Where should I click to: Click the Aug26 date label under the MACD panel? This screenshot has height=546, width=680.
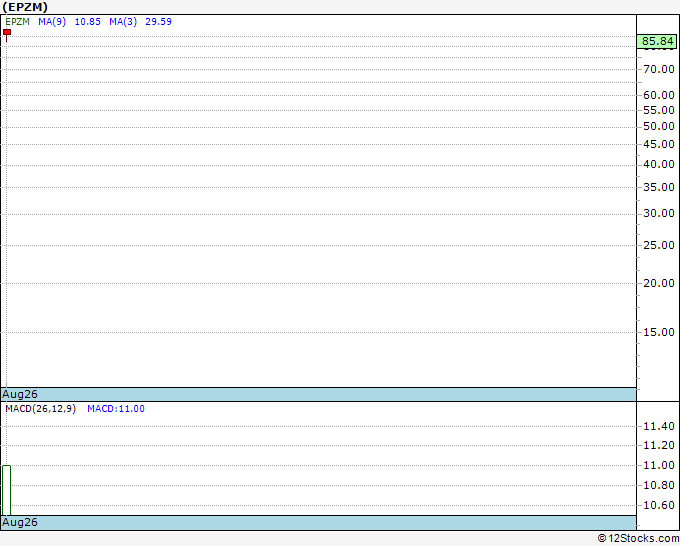point(20,522)
